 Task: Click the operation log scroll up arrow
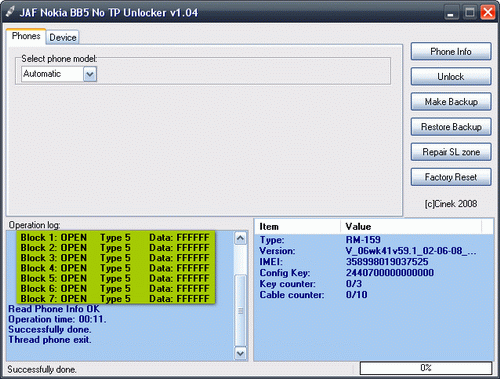click(240, 238)
